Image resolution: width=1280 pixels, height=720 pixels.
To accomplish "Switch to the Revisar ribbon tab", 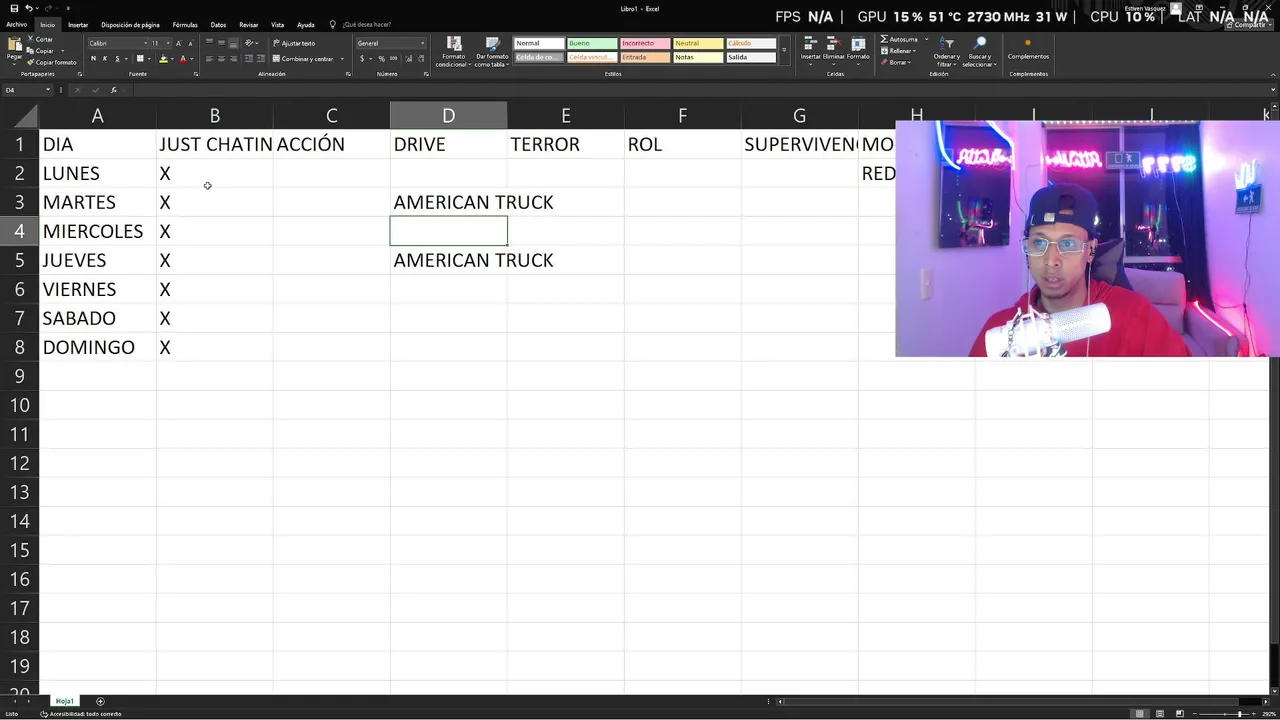I will 248,25.
